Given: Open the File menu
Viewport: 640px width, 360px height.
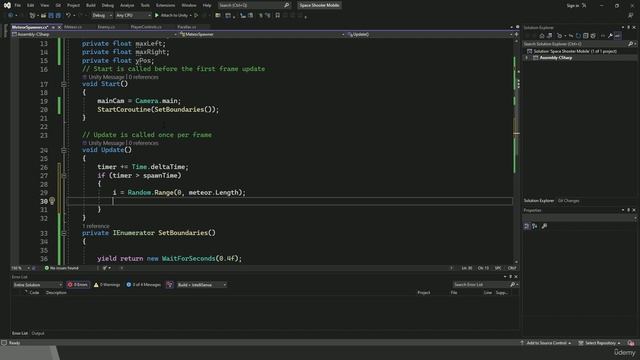Looking at the screenshot, I should point(18,5).
